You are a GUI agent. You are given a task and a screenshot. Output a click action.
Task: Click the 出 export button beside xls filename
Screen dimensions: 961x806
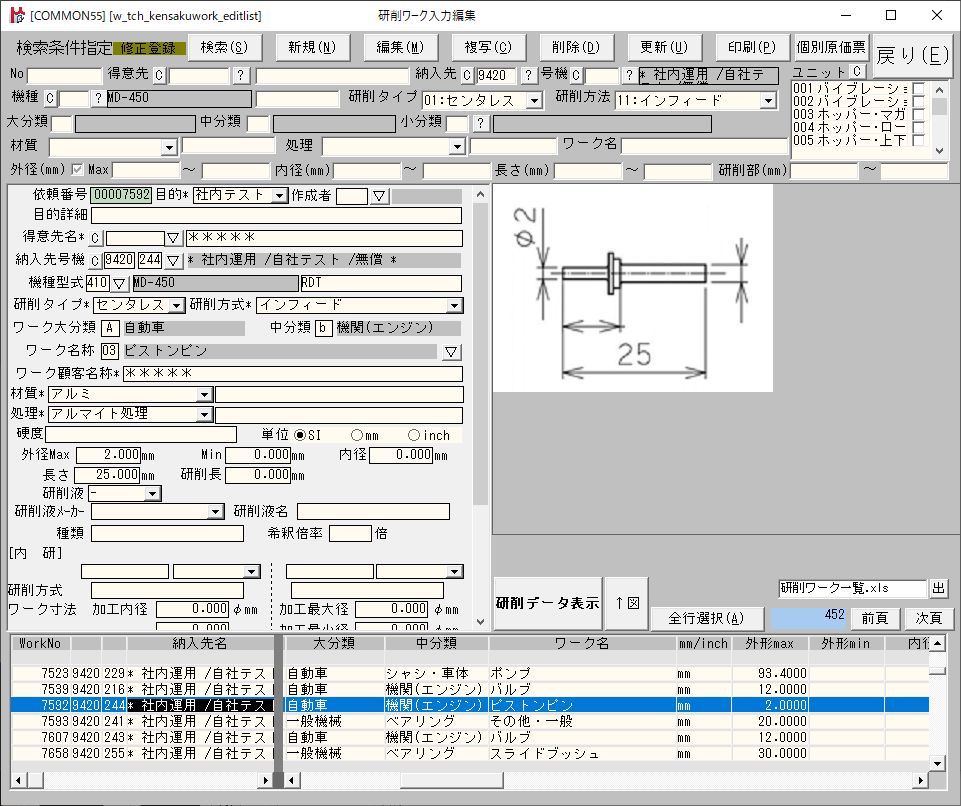[x=938, y=588]
